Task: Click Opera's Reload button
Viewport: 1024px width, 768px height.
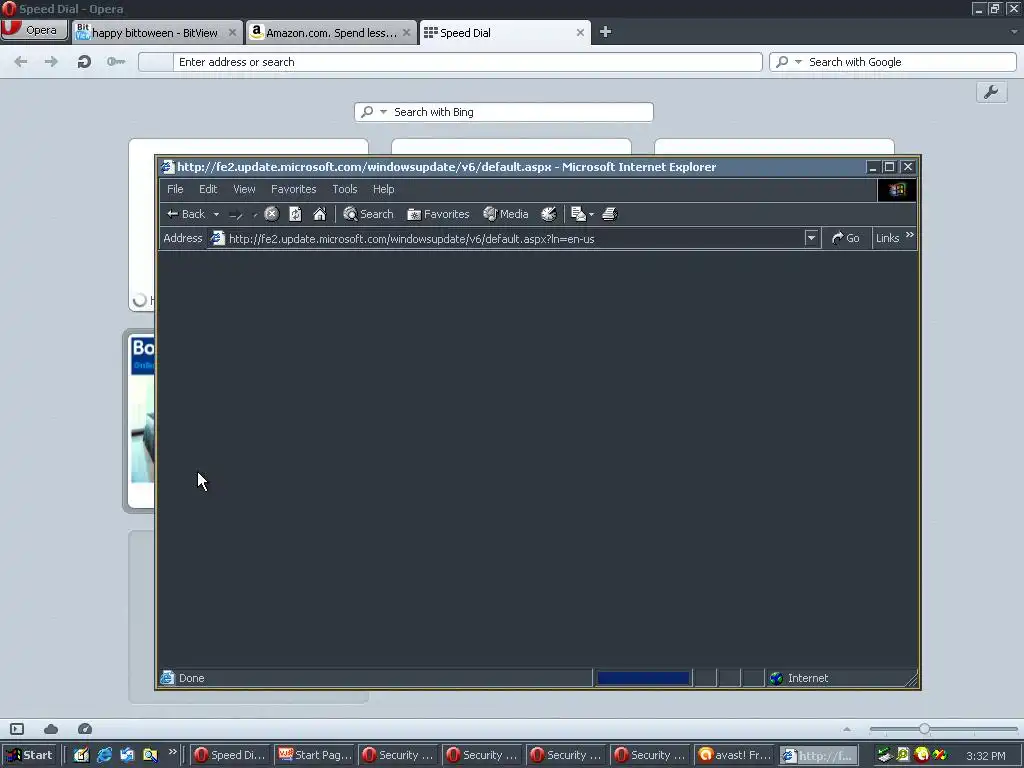Action: [84, 62]
